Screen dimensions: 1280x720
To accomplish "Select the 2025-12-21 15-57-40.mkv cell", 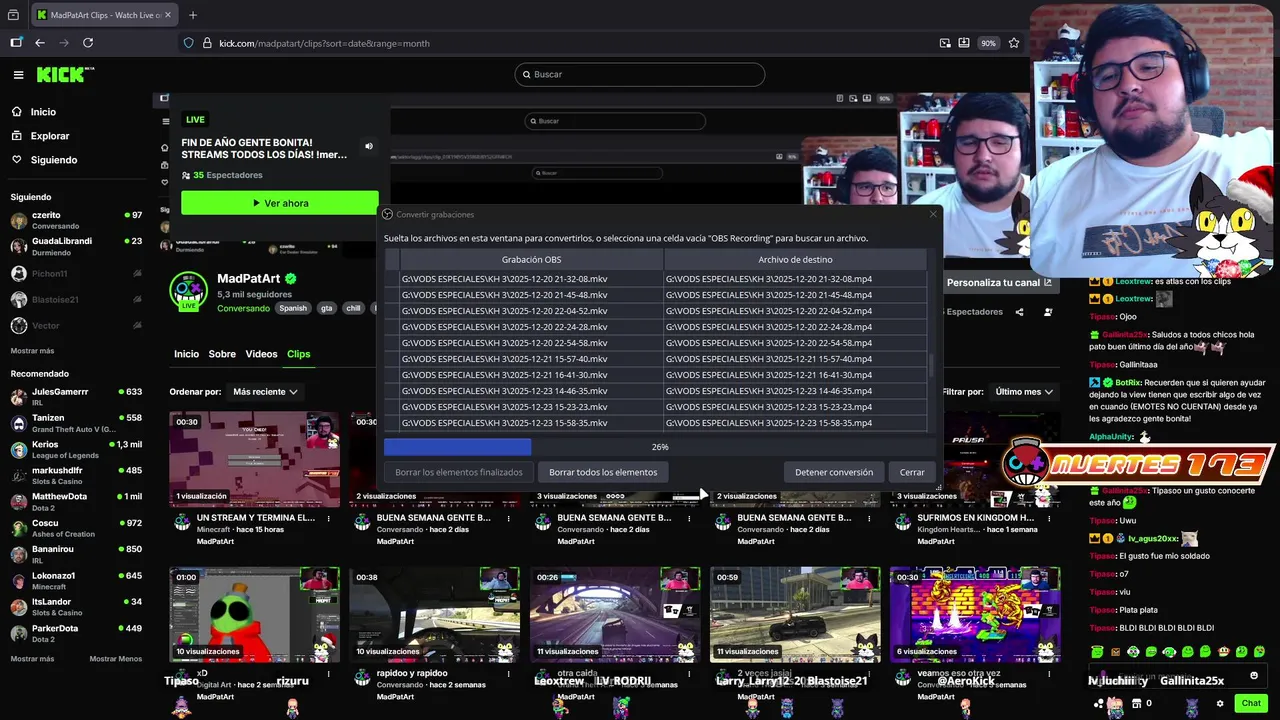I will pos(531,359).
